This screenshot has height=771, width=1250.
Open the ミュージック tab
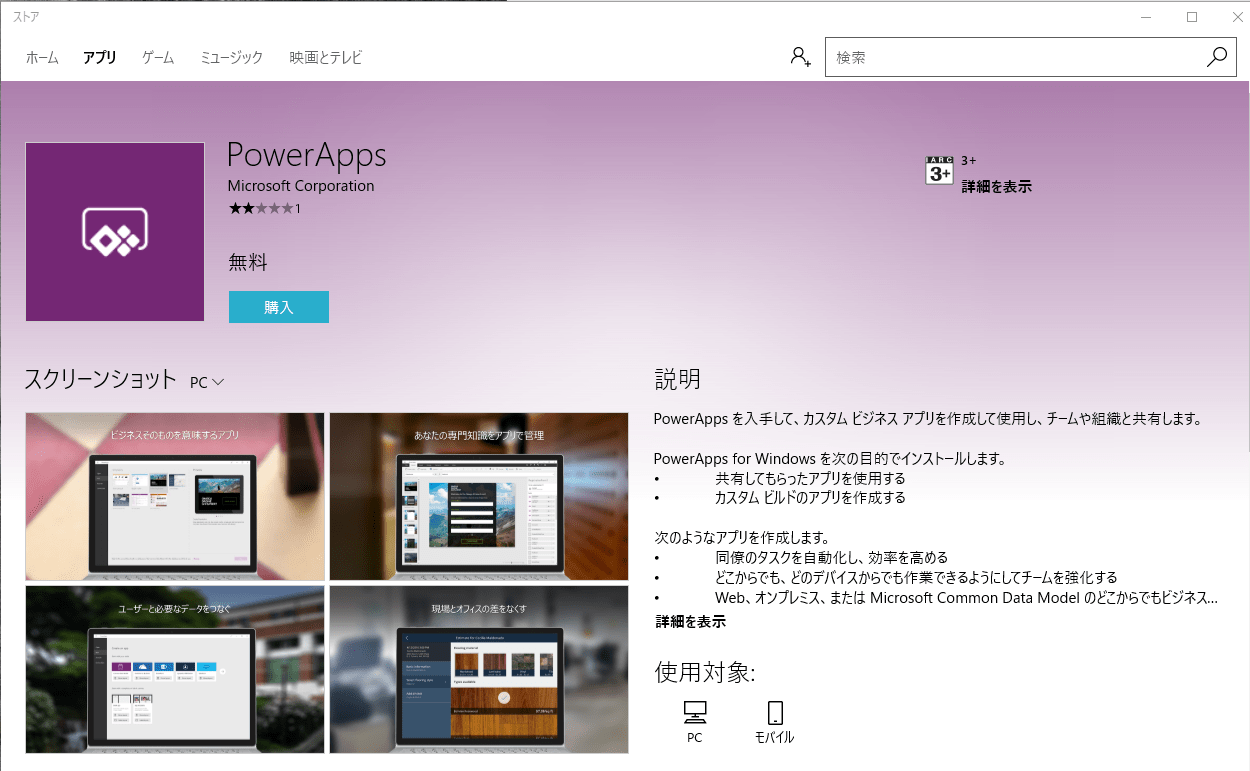(231, 58)
